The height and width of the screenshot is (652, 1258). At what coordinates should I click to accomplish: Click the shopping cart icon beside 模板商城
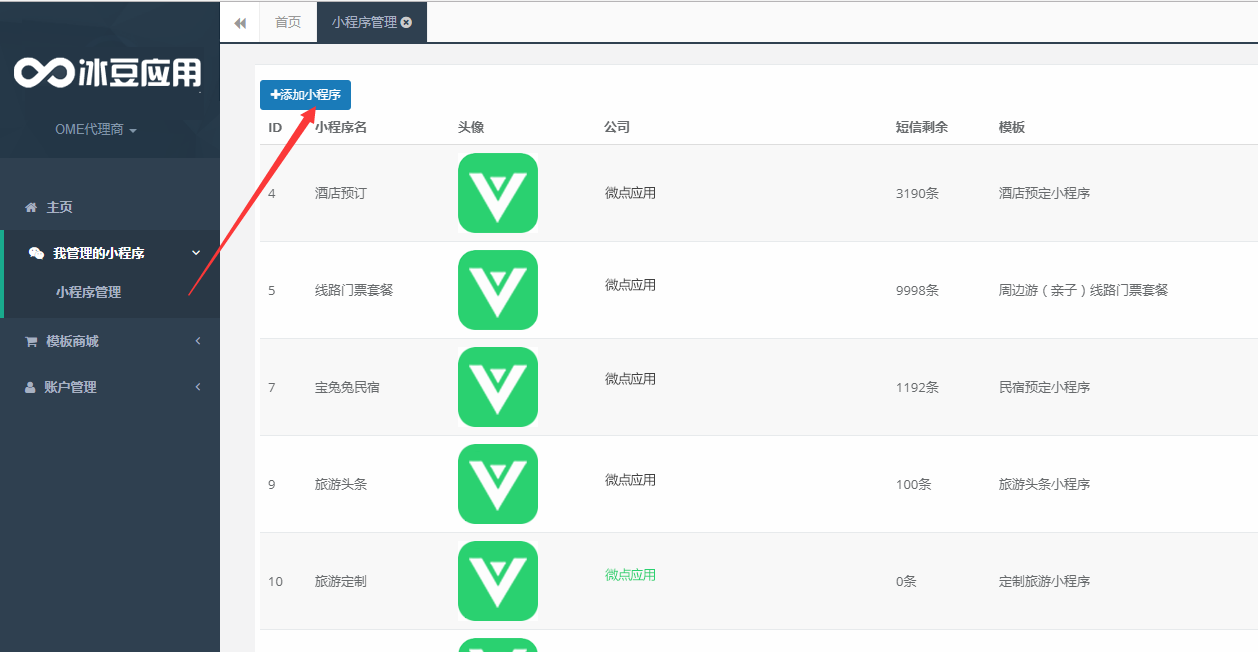[30, 341]
